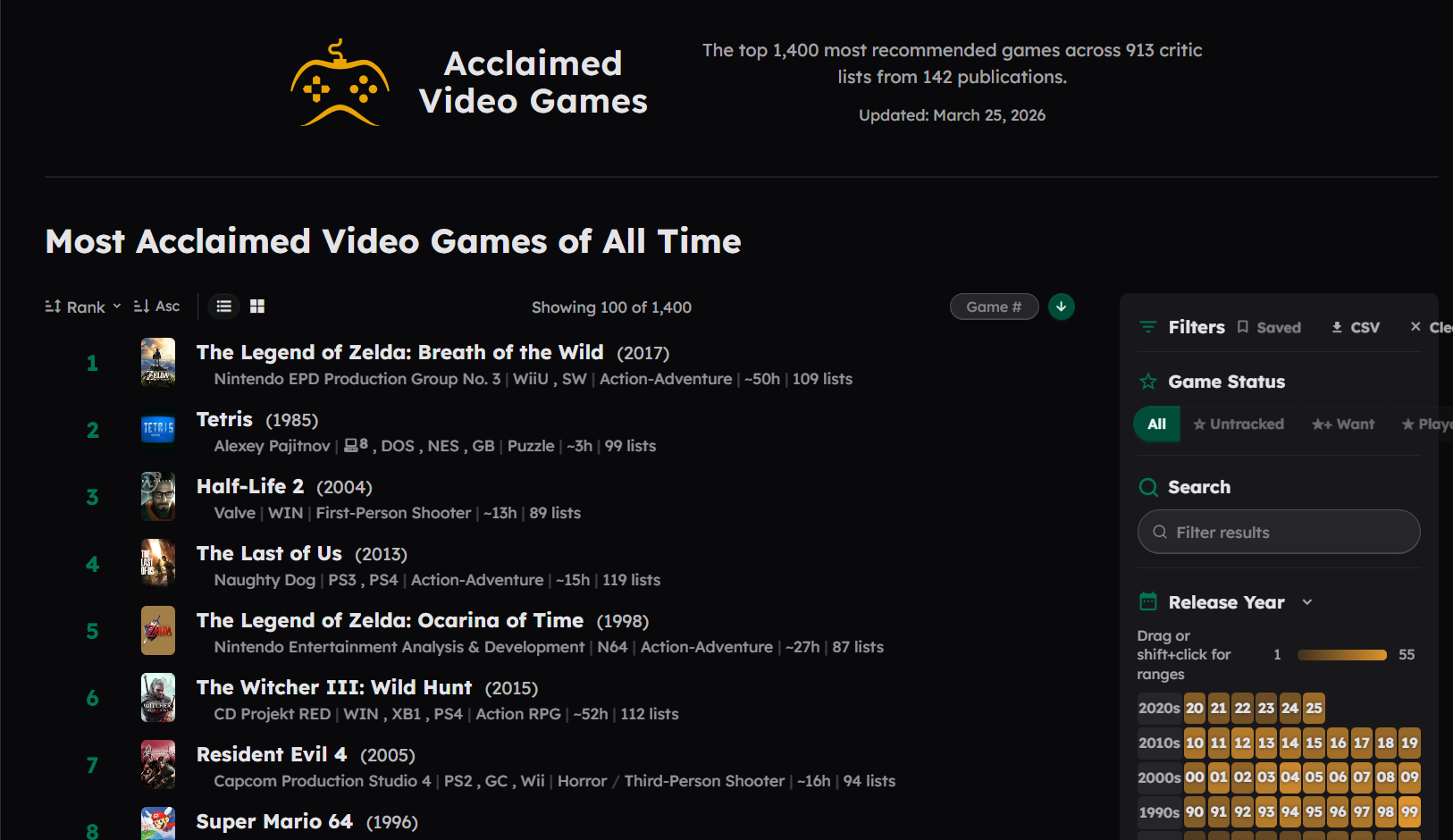Export the list with the CSV button
The width and height of the screenshot is (1453, 840).
pos(1356,328)
